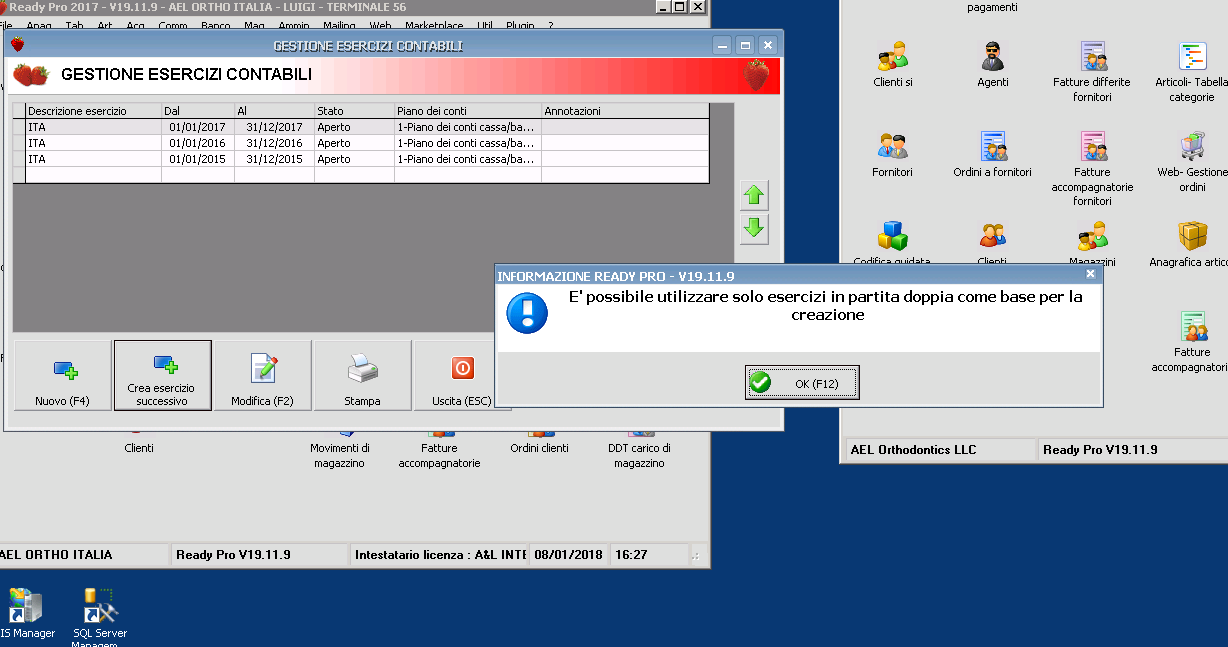Click Movimenti di magazzino label
The width and height of the screenshot is (1228, 647).
tap(340, 456)
